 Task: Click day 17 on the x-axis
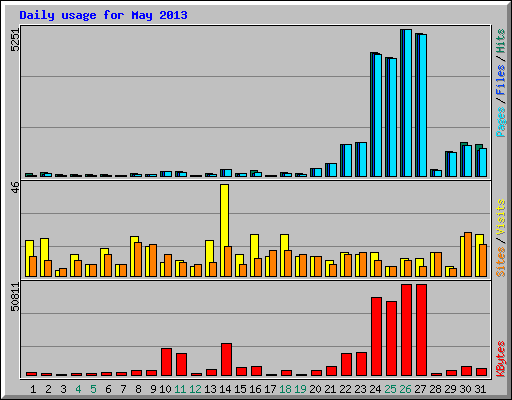[x=270, y=389]
